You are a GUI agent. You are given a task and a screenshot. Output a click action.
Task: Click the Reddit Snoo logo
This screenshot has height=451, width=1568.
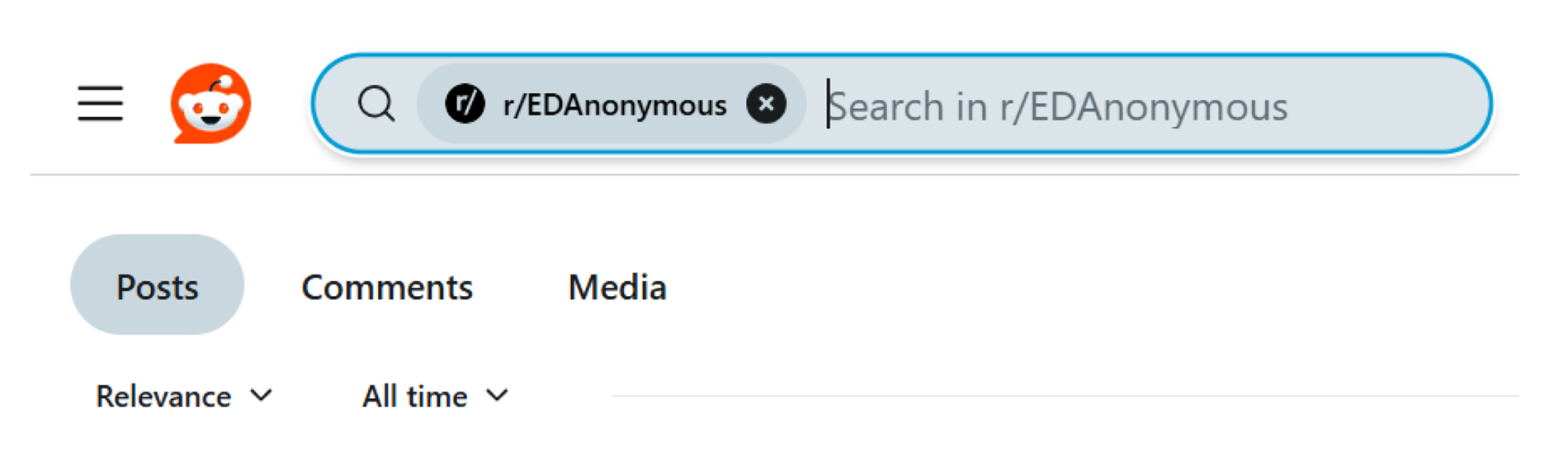click(210, 104)
